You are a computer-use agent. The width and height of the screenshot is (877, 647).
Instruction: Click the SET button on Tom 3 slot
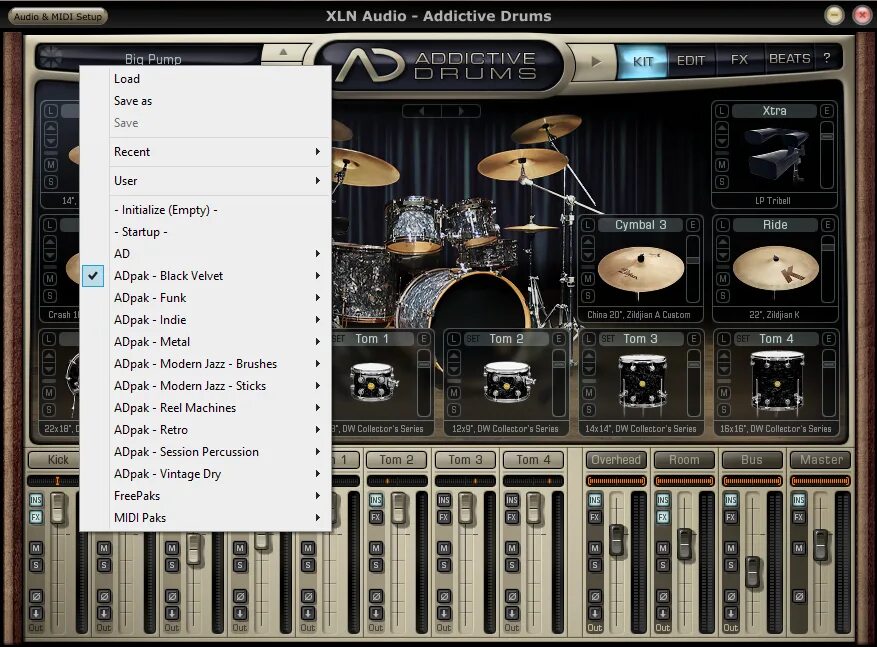pyautogui.click(x=608, y=339)
